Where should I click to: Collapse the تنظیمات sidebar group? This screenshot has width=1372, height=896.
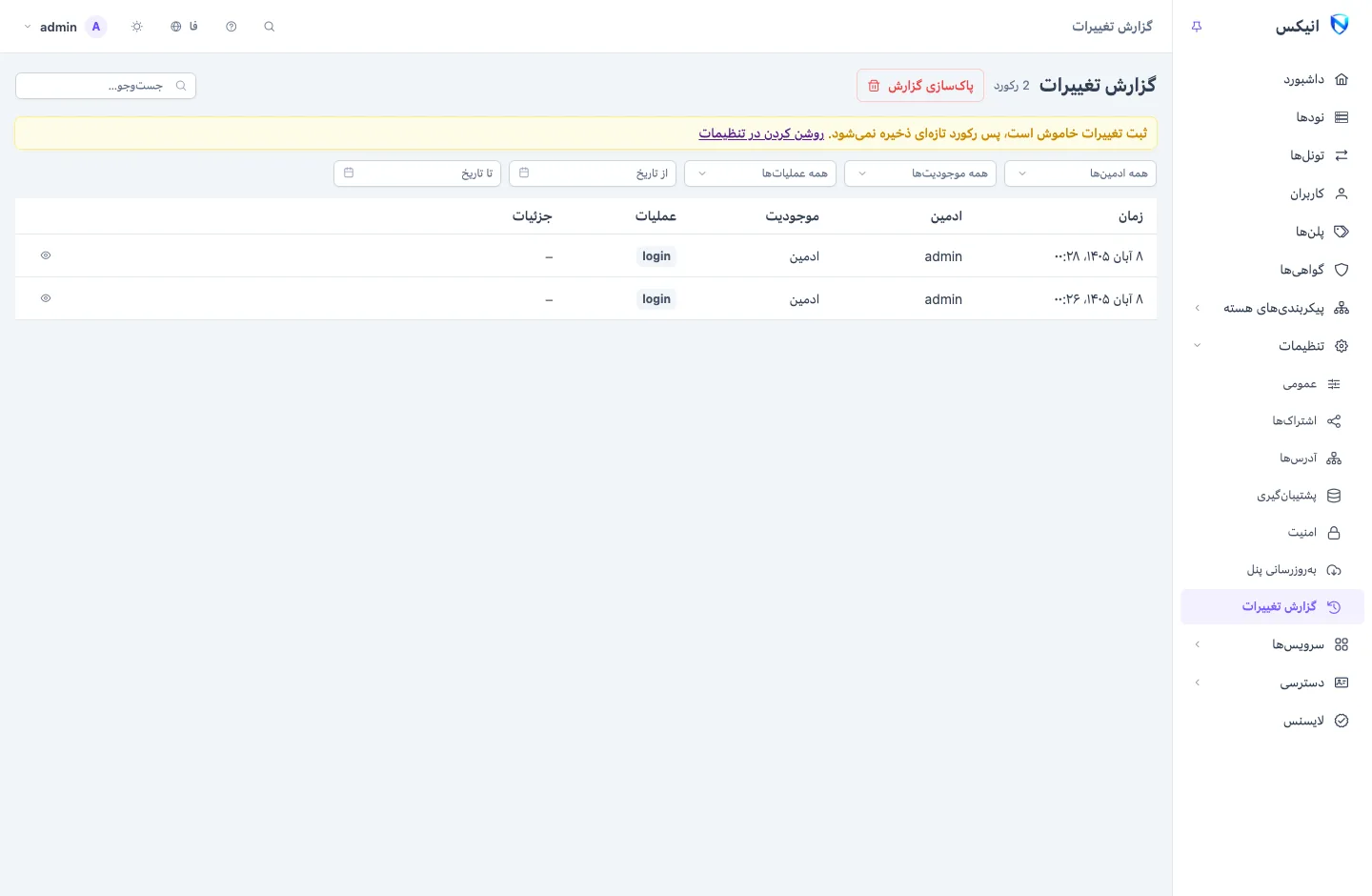1272,346
